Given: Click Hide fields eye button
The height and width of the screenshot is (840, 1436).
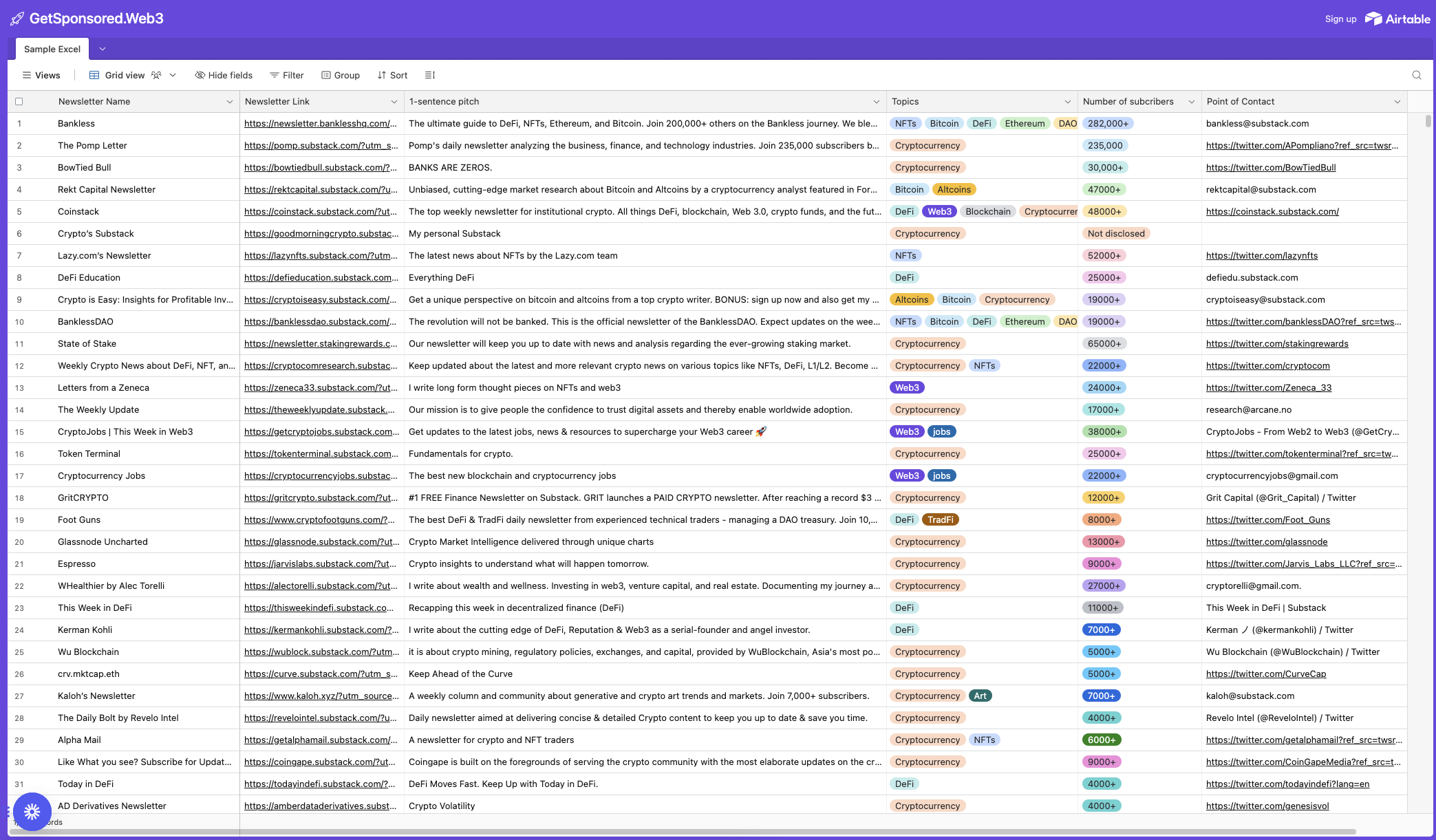Looking at the screenshot, I should point(224,75).
